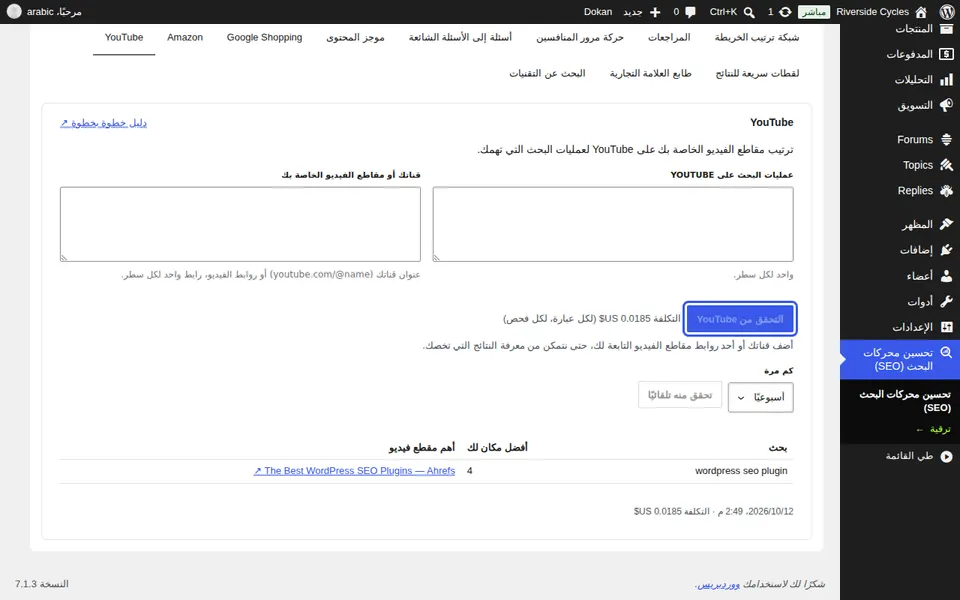Click the SEO magnifier icon in sidebar
This screenshot has height=600, width=960.
click(947, 353)
